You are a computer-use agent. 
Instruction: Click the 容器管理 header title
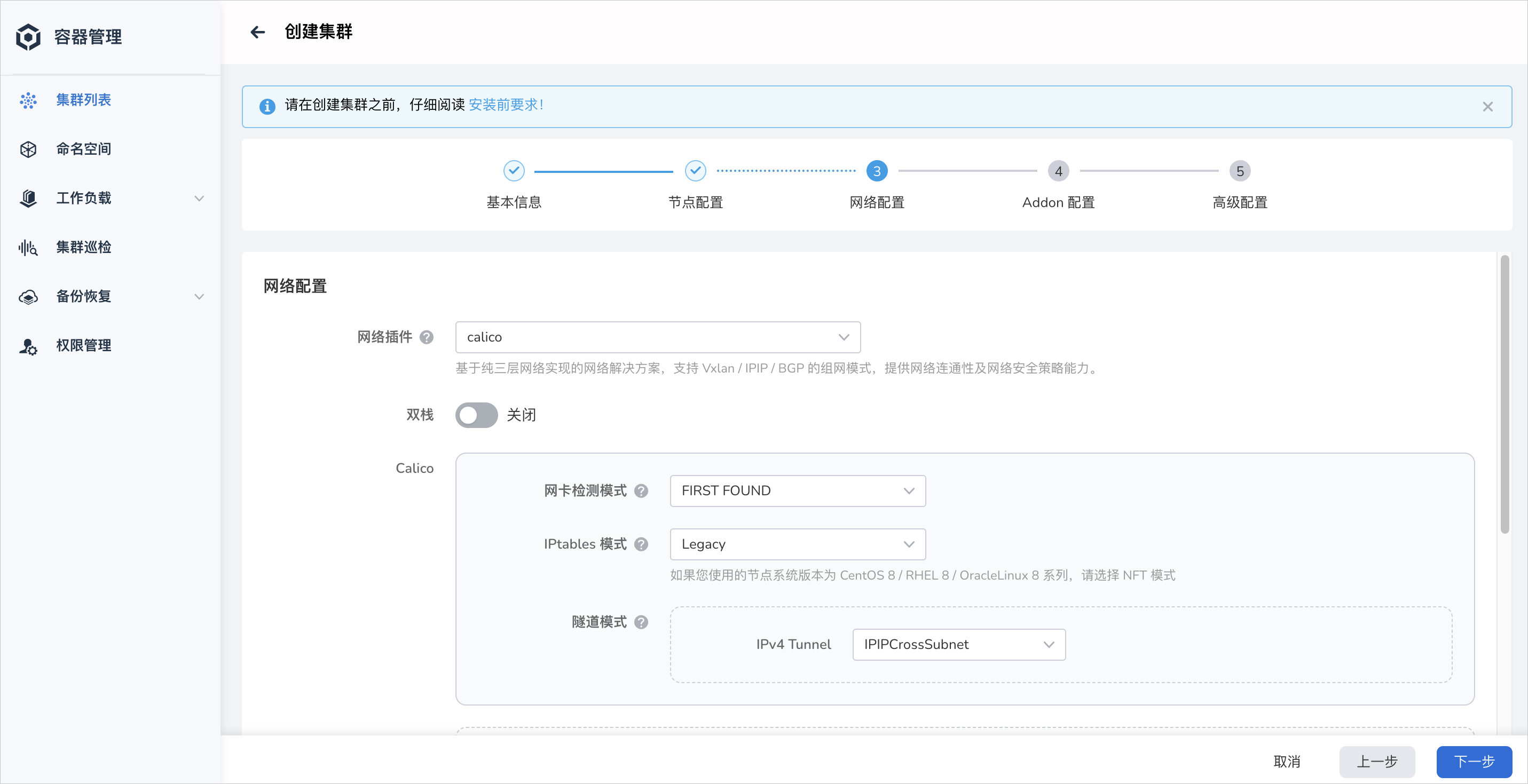click(x=89, y=37)
